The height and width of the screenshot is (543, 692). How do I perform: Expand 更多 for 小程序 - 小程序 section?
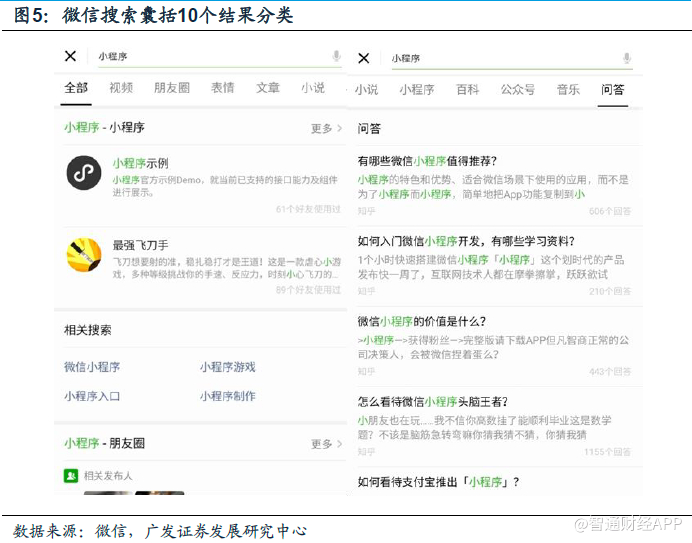(x=326, y=128)
